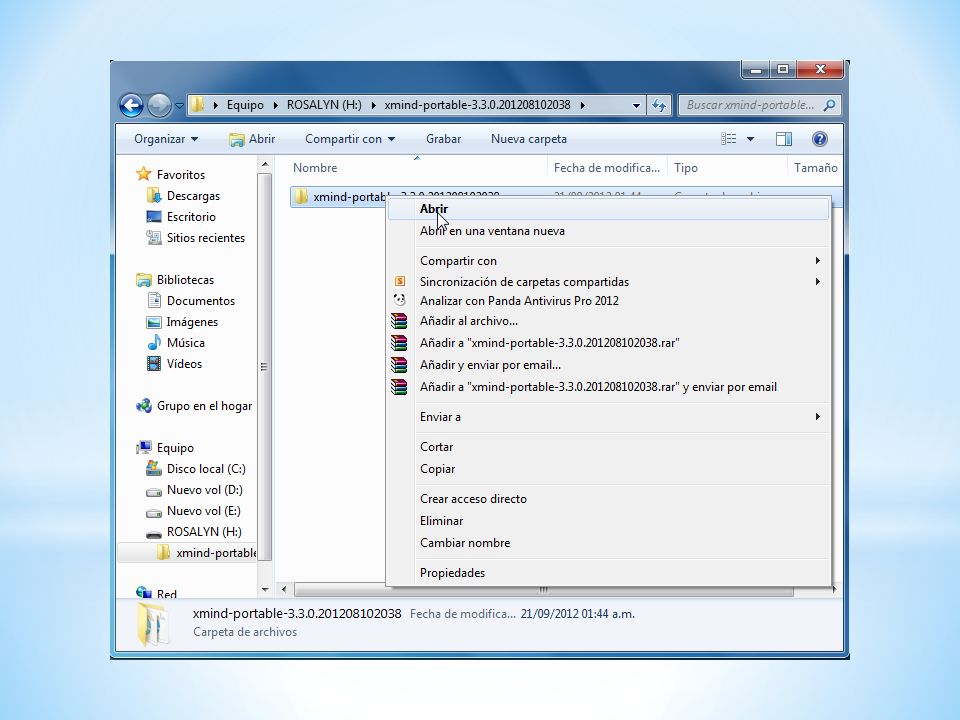This screenshot has height=720, width=960.
Task: Choose Abrir en una ventana nueva
Action: click(x=609, y=231)
